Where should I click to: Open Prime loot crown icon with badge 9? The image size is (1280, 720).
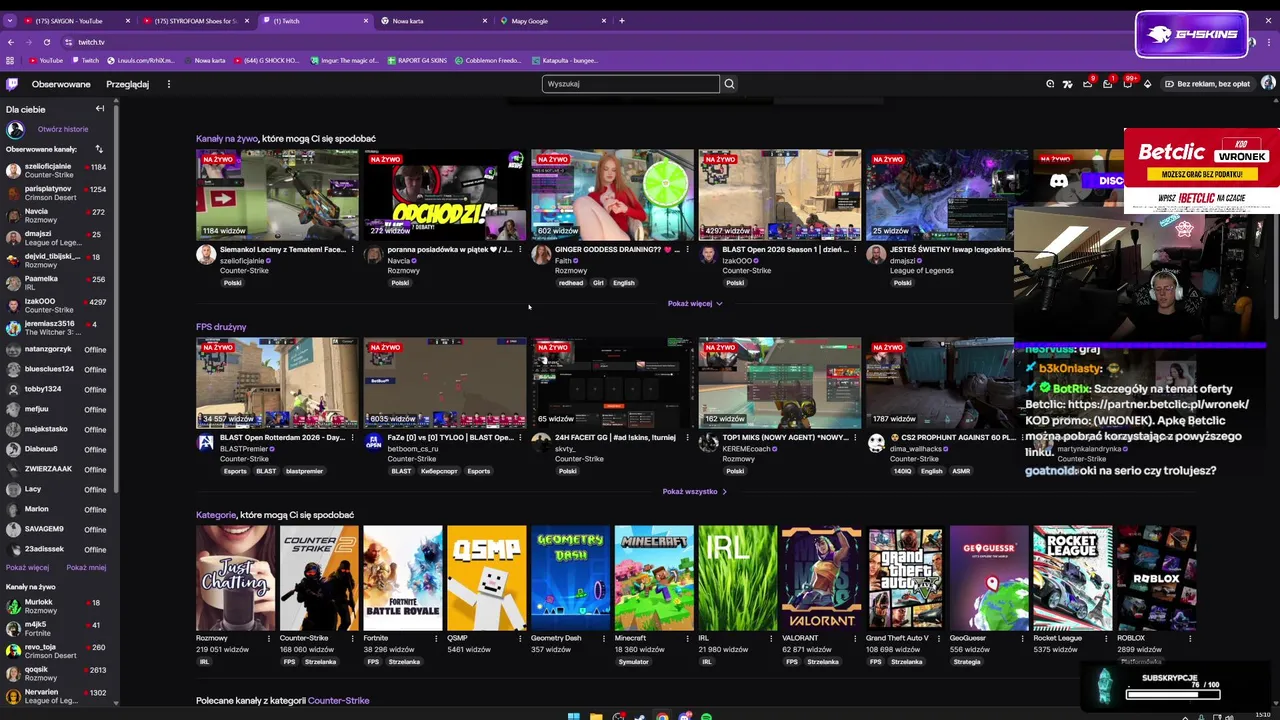1088,84
